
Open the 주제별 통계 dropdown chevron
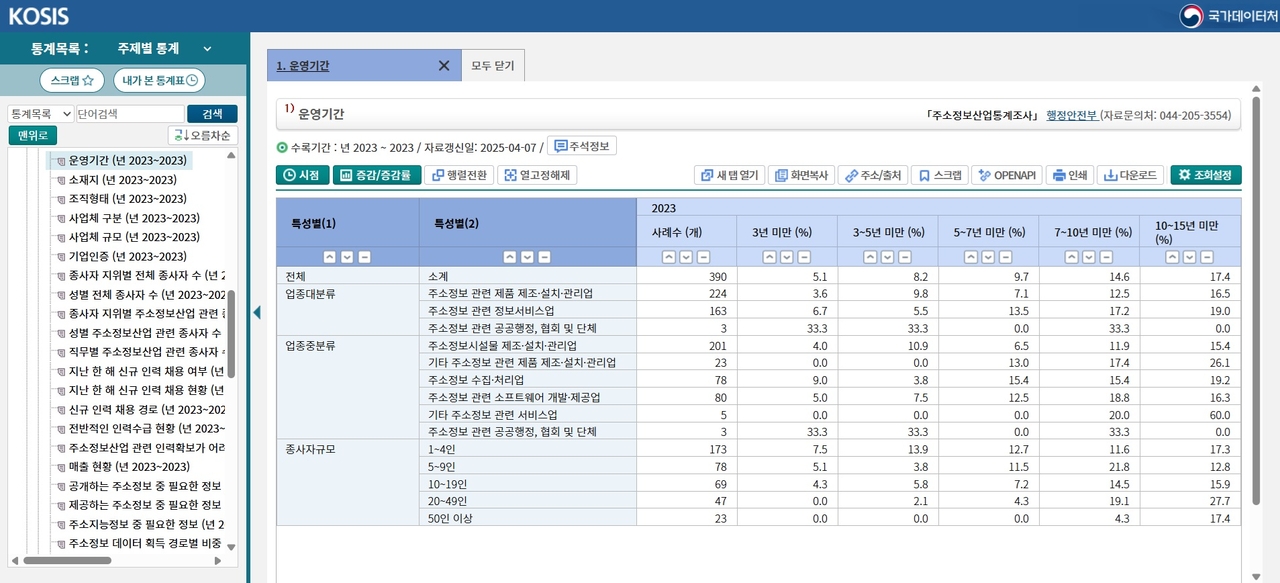coord(207,48)
